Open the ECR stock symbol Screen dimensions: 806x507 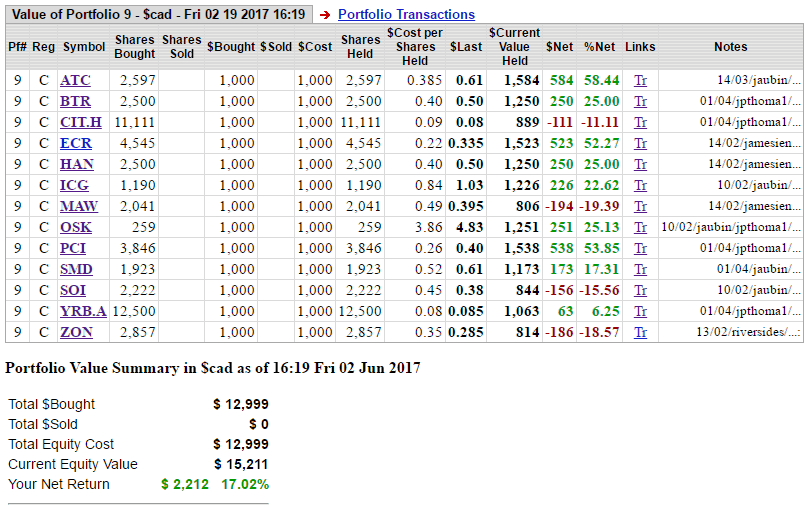(x=76, y=143)
